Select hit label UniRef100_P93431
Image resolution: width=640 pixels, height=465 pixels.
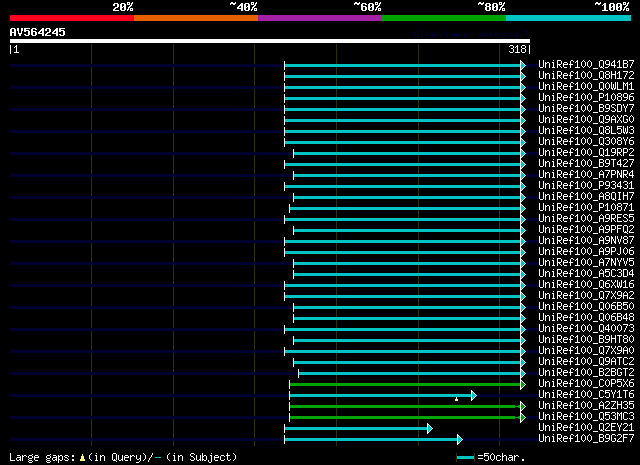[586, 185]
